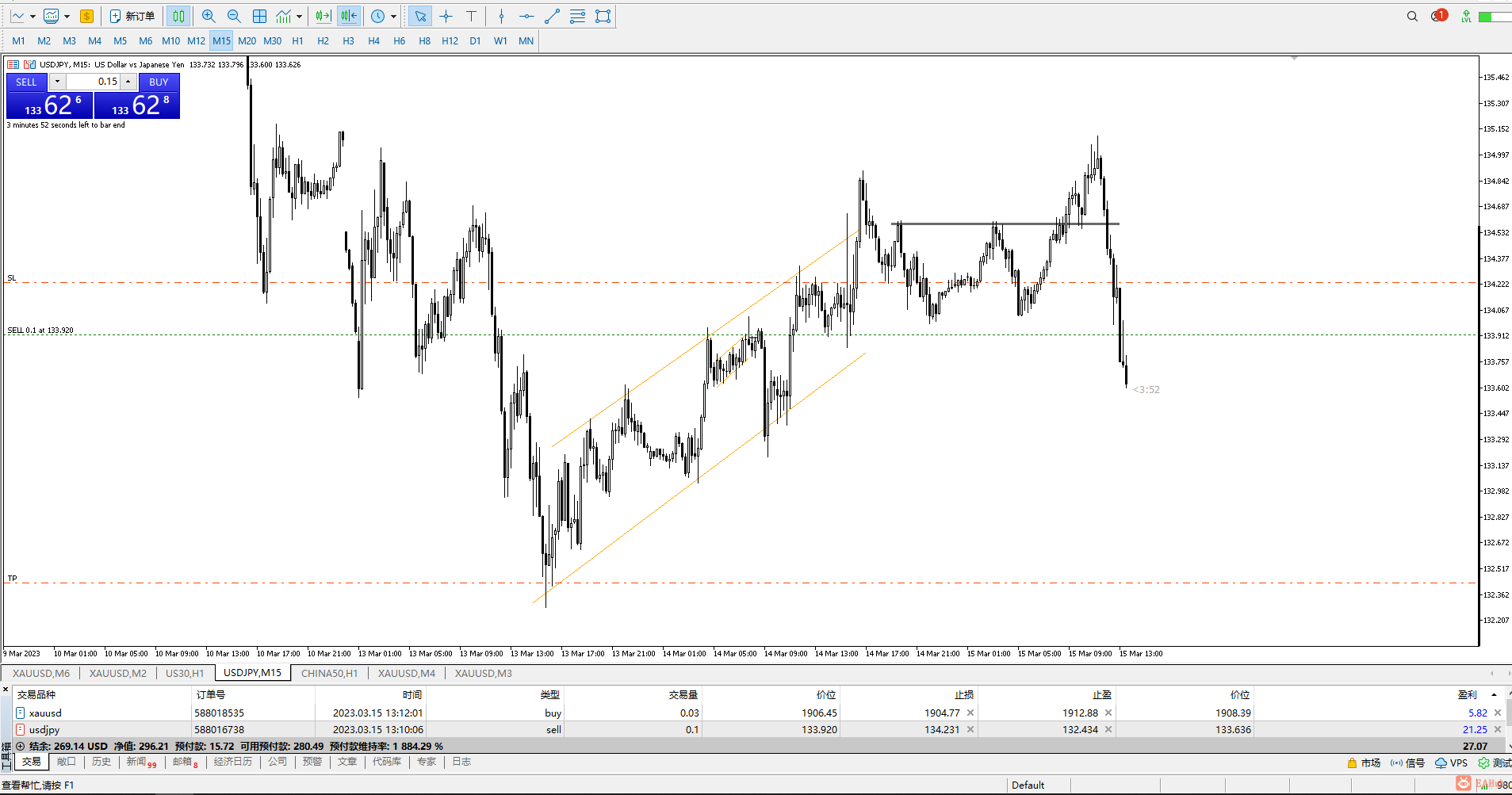The image size is (1512, 795).
Task: Click the SELL label button
Action: click(x=26, y=82)
